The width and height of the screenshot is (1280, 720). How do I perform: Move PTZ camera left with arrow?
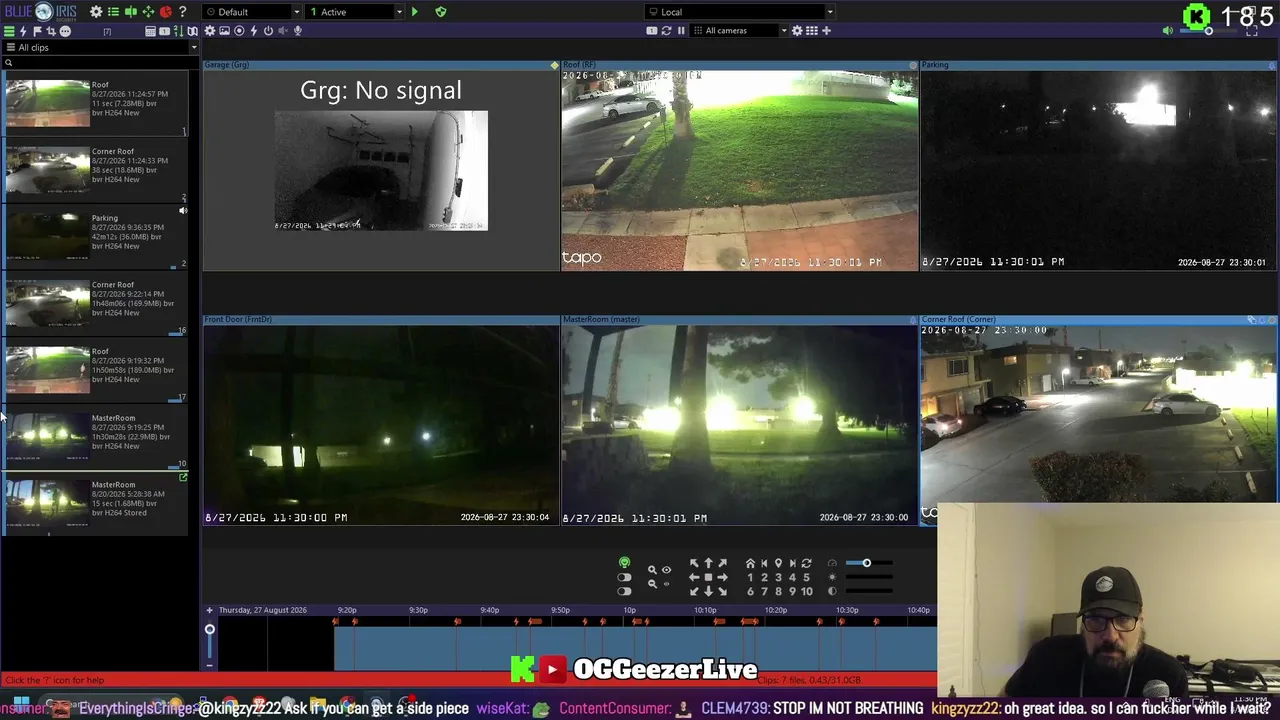coord(694,577)
